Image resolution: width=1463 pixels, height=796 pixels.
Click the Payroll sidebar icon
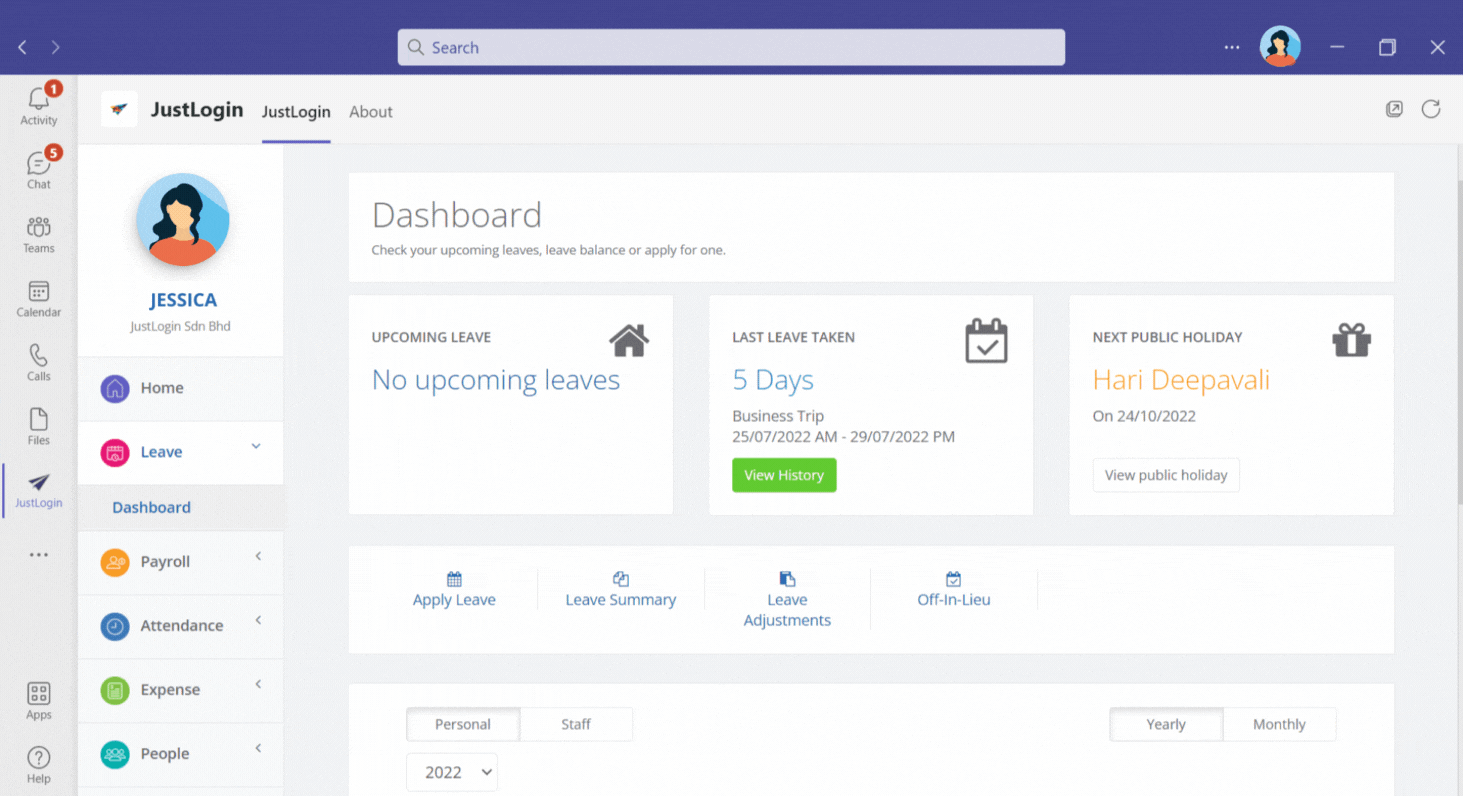point(115,562)
